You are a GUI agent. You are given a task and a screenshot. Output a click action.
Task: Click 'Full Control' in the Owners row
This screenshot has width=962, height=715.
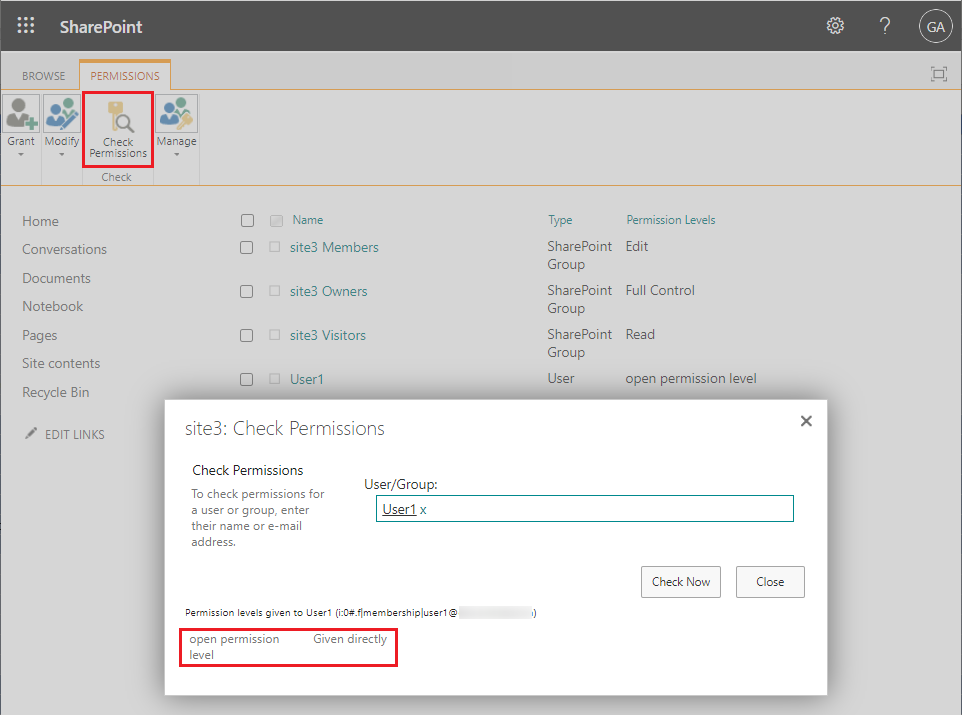click(660, 290)
